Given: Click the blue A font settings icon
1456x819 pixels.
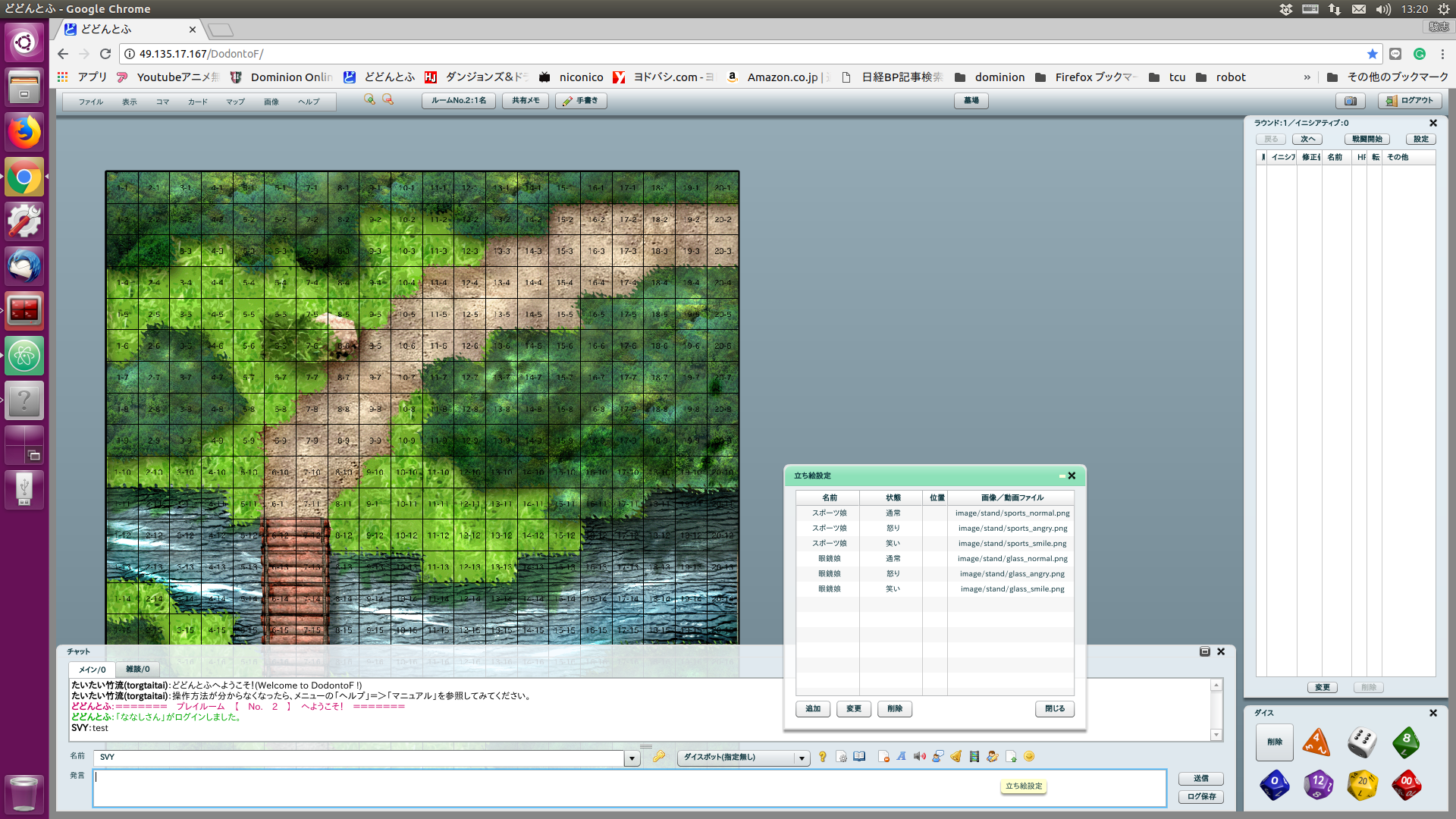Looking at the screenshot, I should 901,756.
